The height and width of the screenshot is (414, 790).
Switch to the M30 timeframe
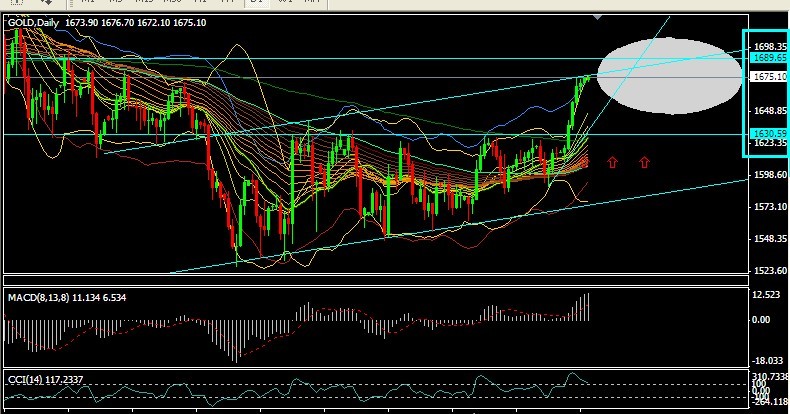[172, 2]
